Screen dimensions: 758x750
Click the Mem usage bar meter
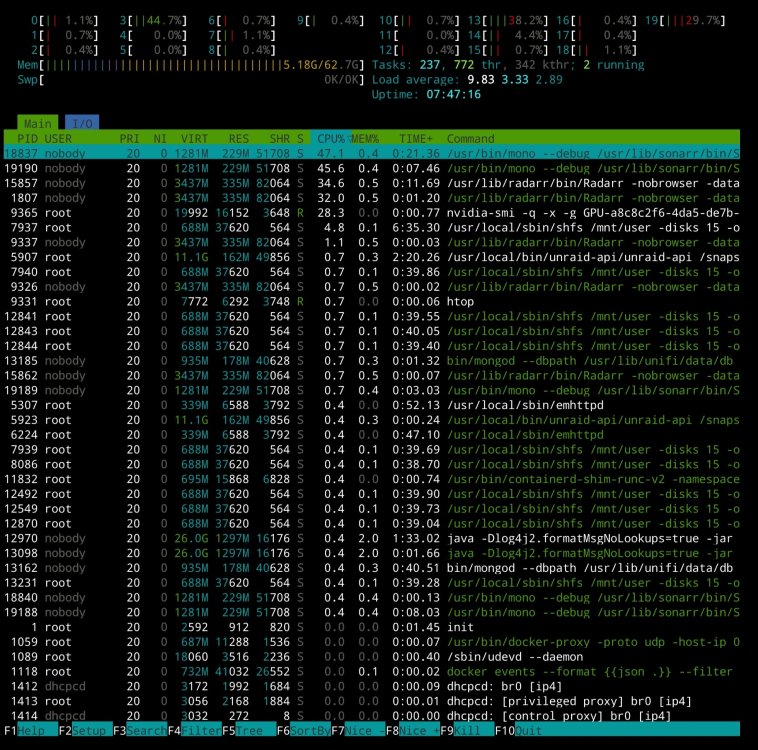click(x=190, y=65)
